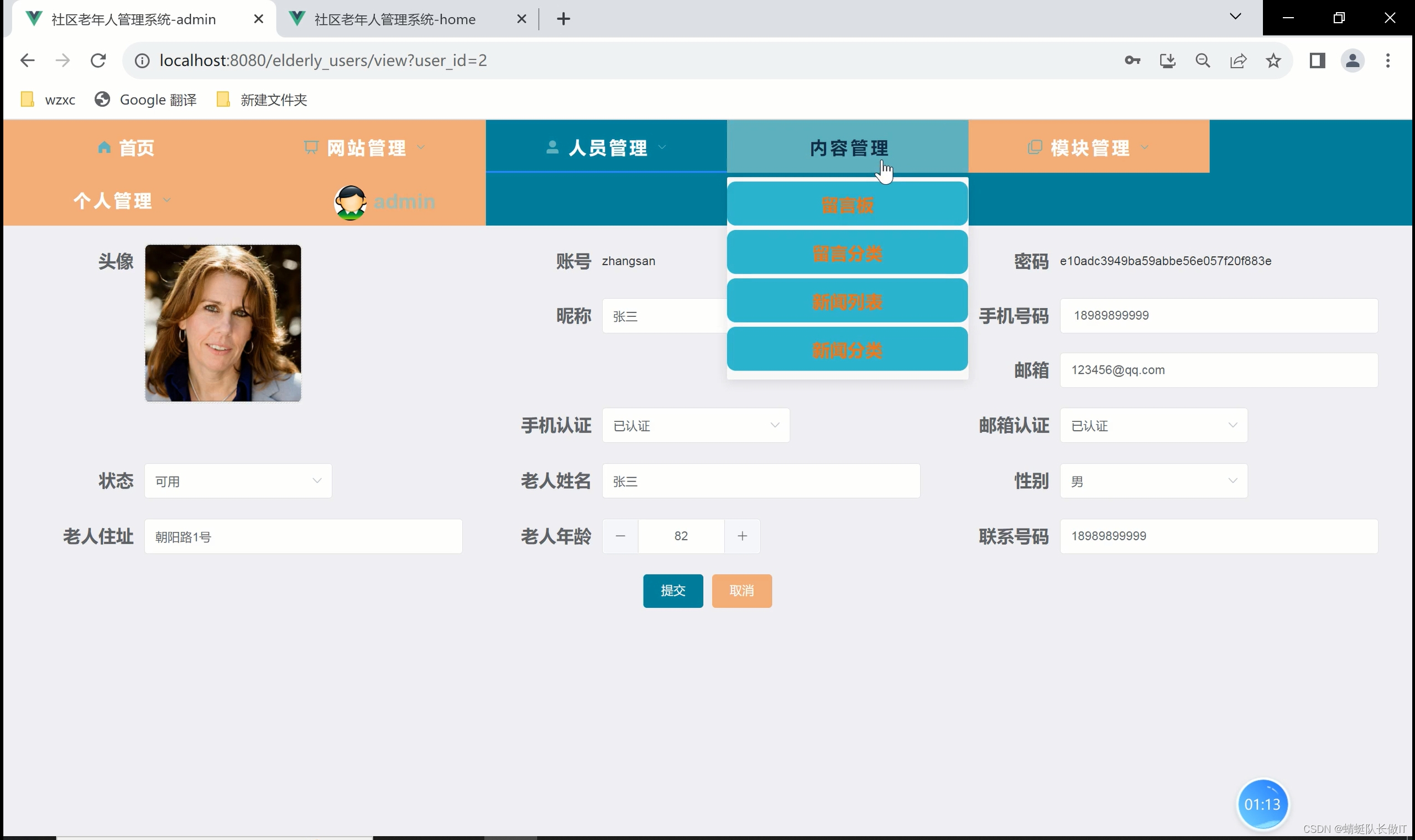Viewport: 1415px width, 840px height.
Task: Expand the 手机认证 dropdown
Action: pyautogui.click(x=696, y=425)
